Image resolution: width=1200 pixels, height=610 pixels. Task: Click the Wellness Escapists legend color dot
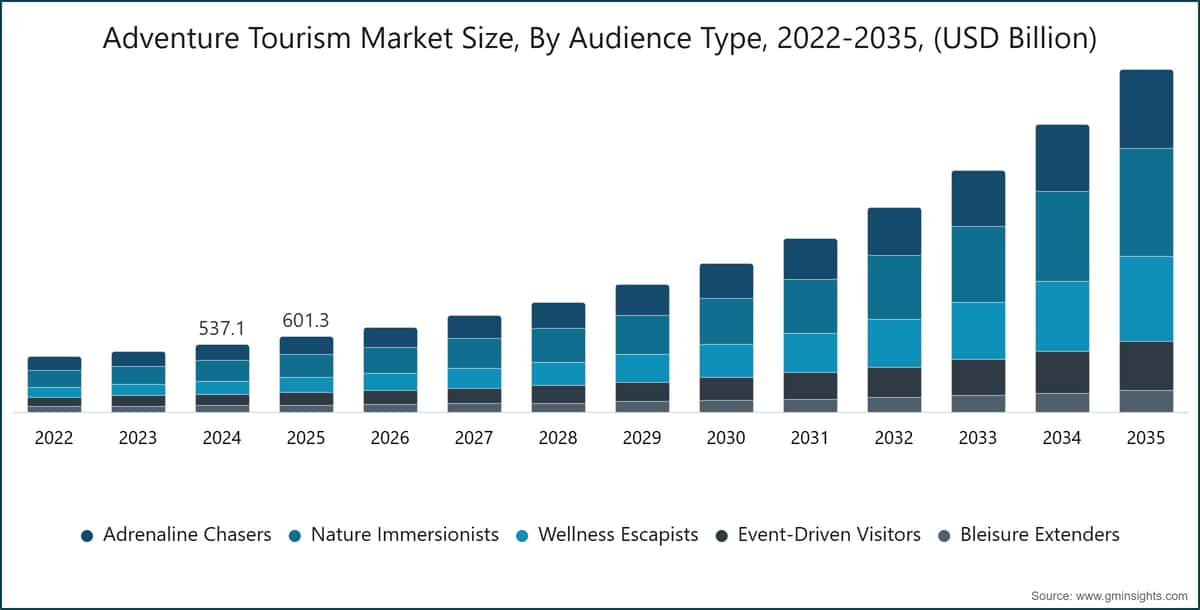pos(523,536)
